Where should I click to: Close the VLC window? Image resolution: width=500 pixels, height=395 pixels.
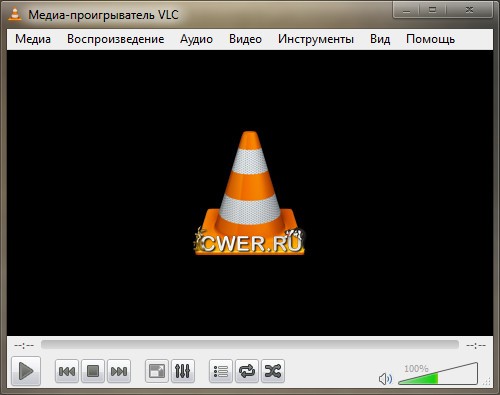[469, 10]
